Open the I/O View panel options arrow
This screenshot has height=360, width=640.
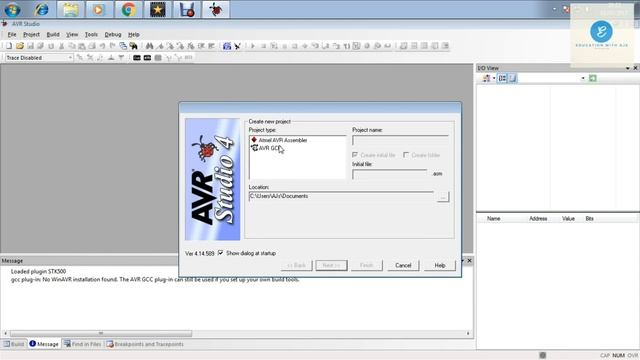[x=627, y=68]
